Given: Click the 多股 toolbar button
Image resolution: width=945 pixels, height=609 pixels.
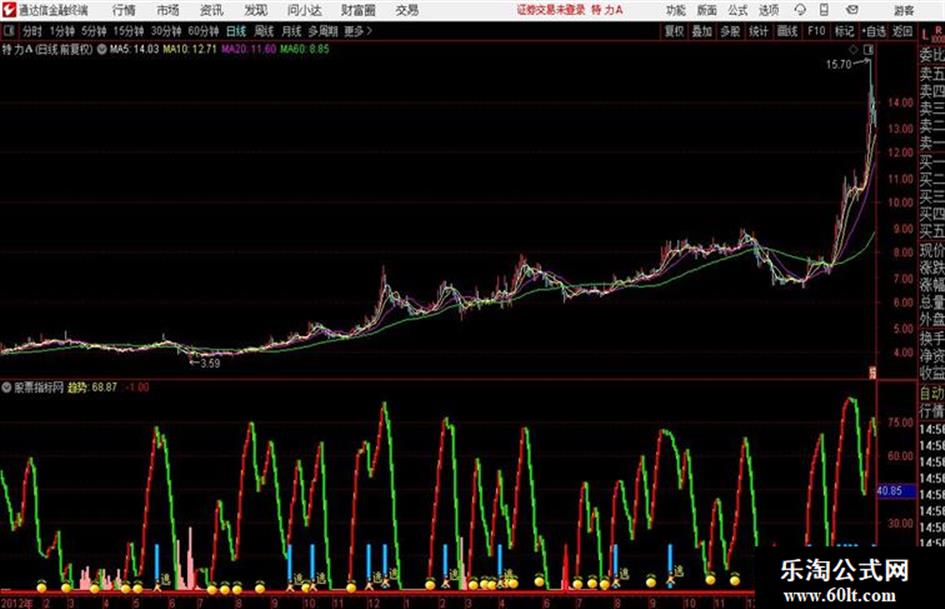Looking at the screenshot, I should click(730, 31).
